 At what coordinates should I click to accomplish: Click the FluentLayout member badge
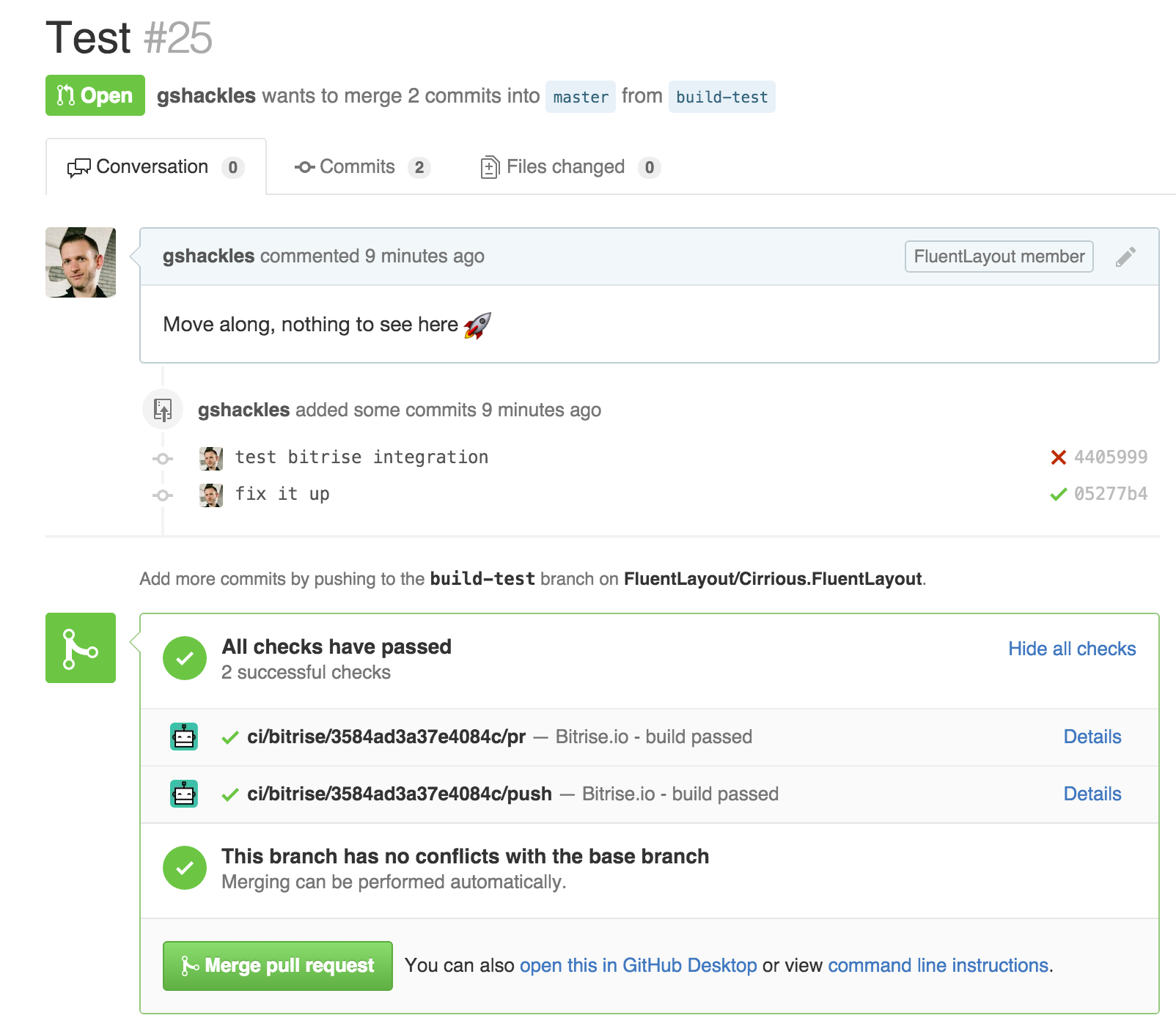(x=999, y=257)
